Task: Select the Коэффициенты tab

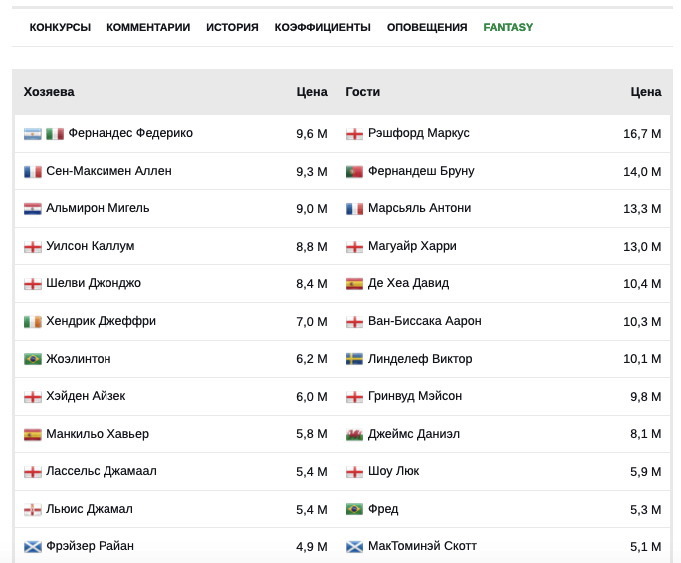Action: pos(323,27)
